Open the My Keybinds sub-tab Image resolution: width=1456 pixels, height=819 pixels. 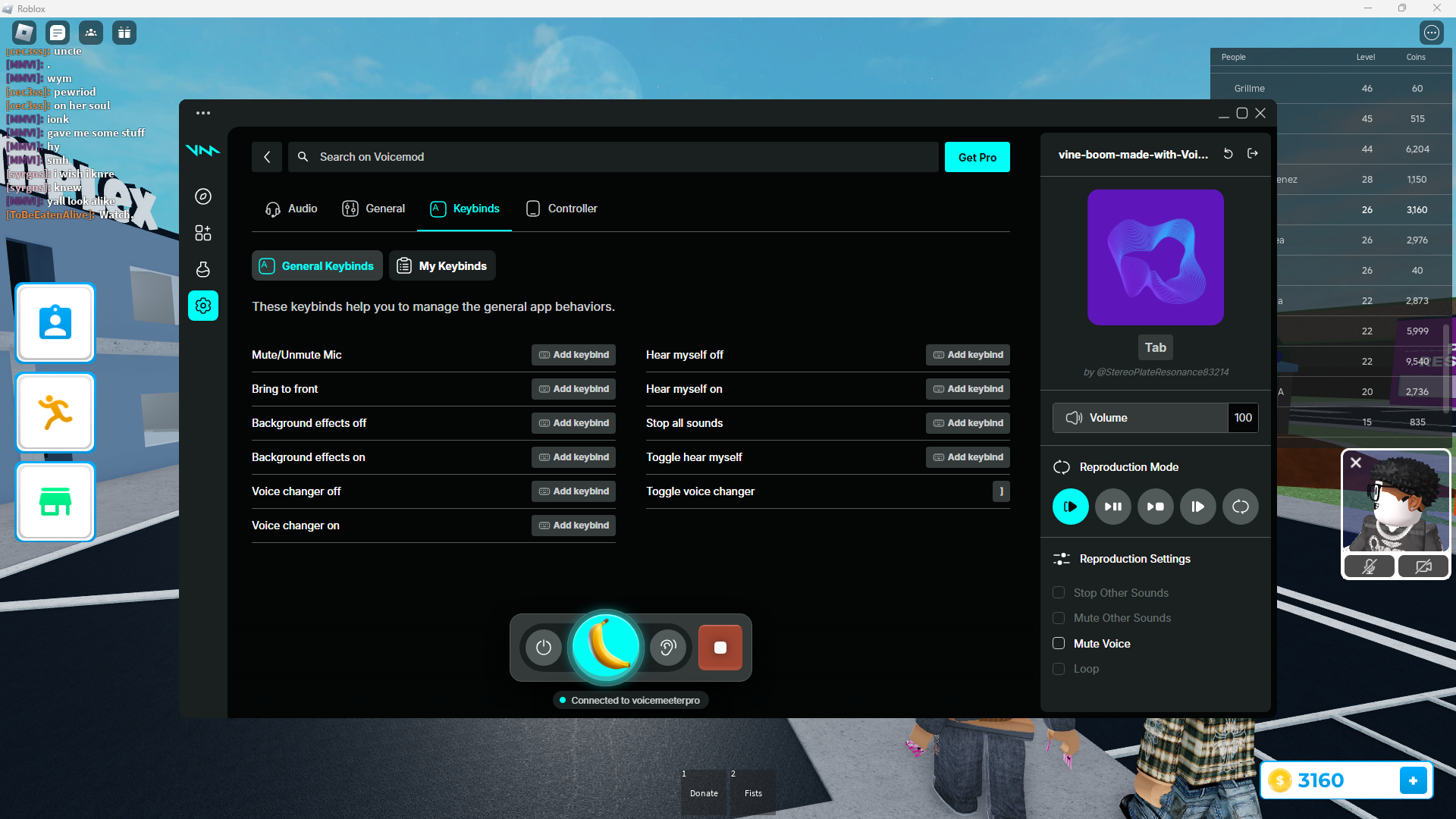pos(442,266)
